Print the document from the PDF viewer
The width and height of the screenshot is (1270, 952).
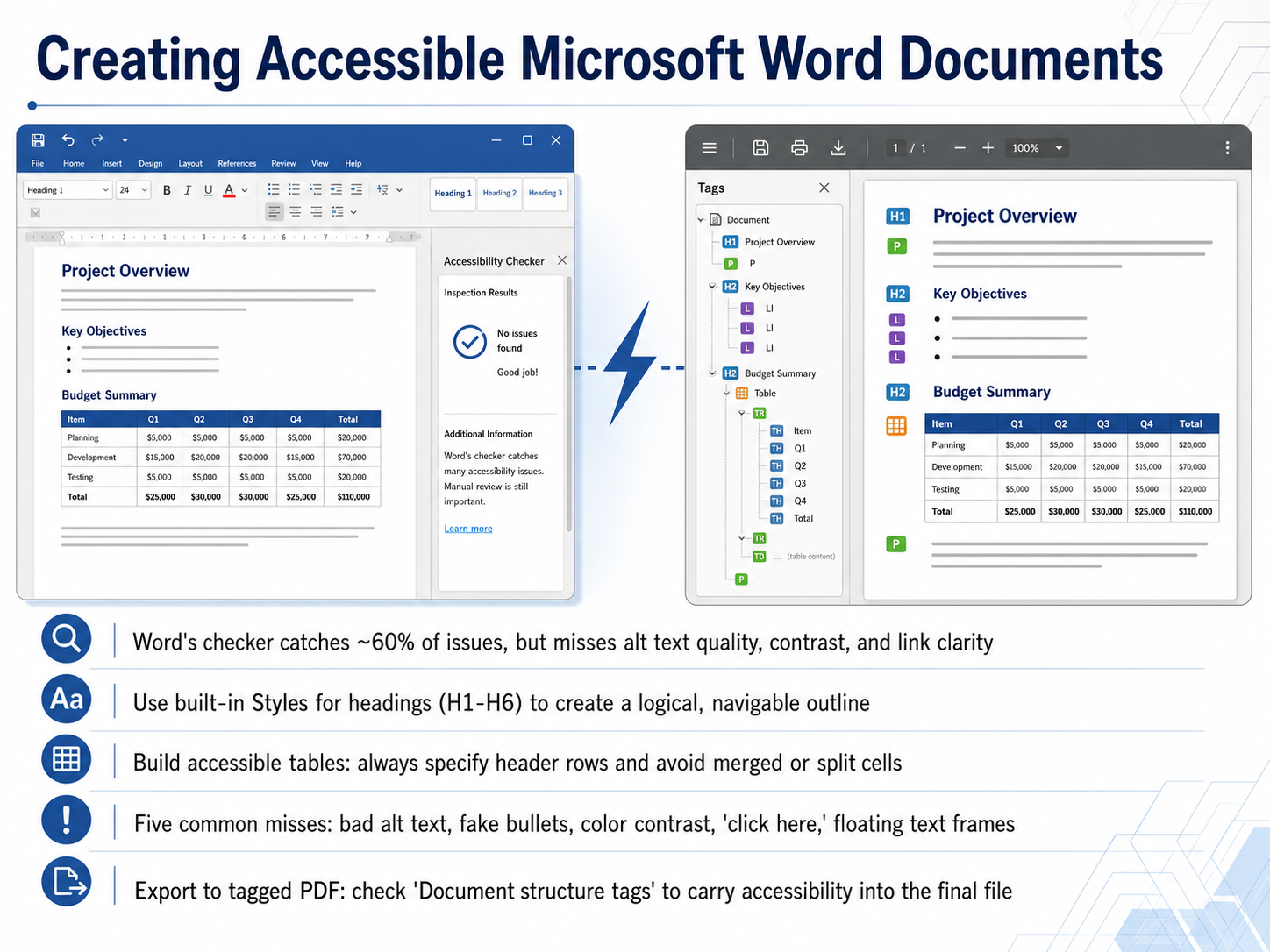[799, 148]
